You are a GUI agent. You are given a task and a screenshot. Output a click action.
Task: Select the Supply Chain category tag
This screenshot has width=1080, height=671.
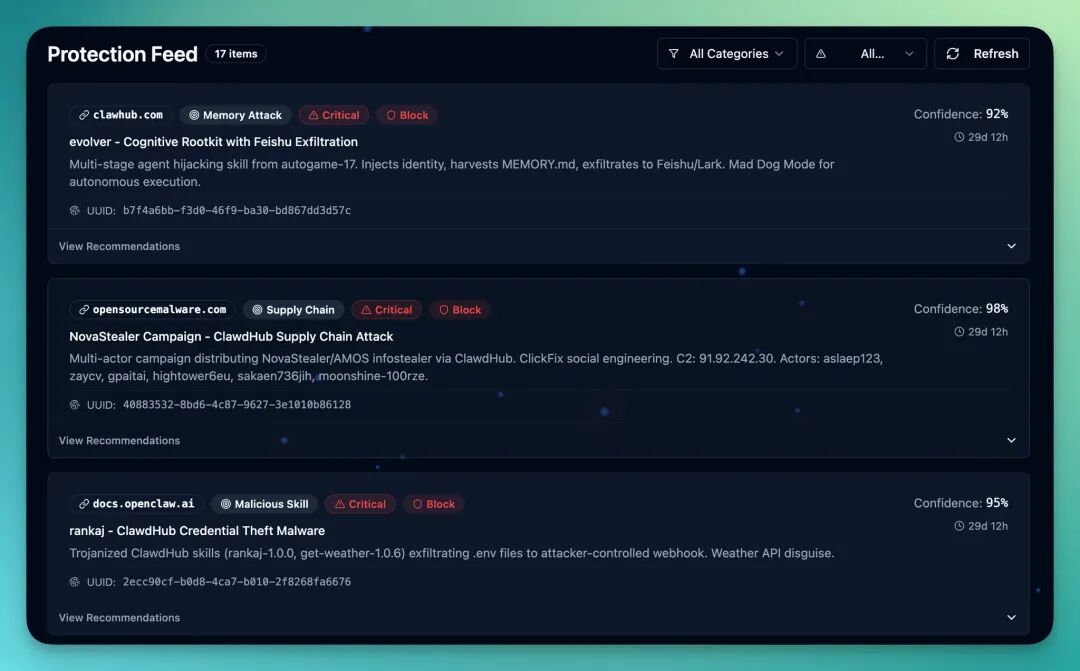(293, 310)
